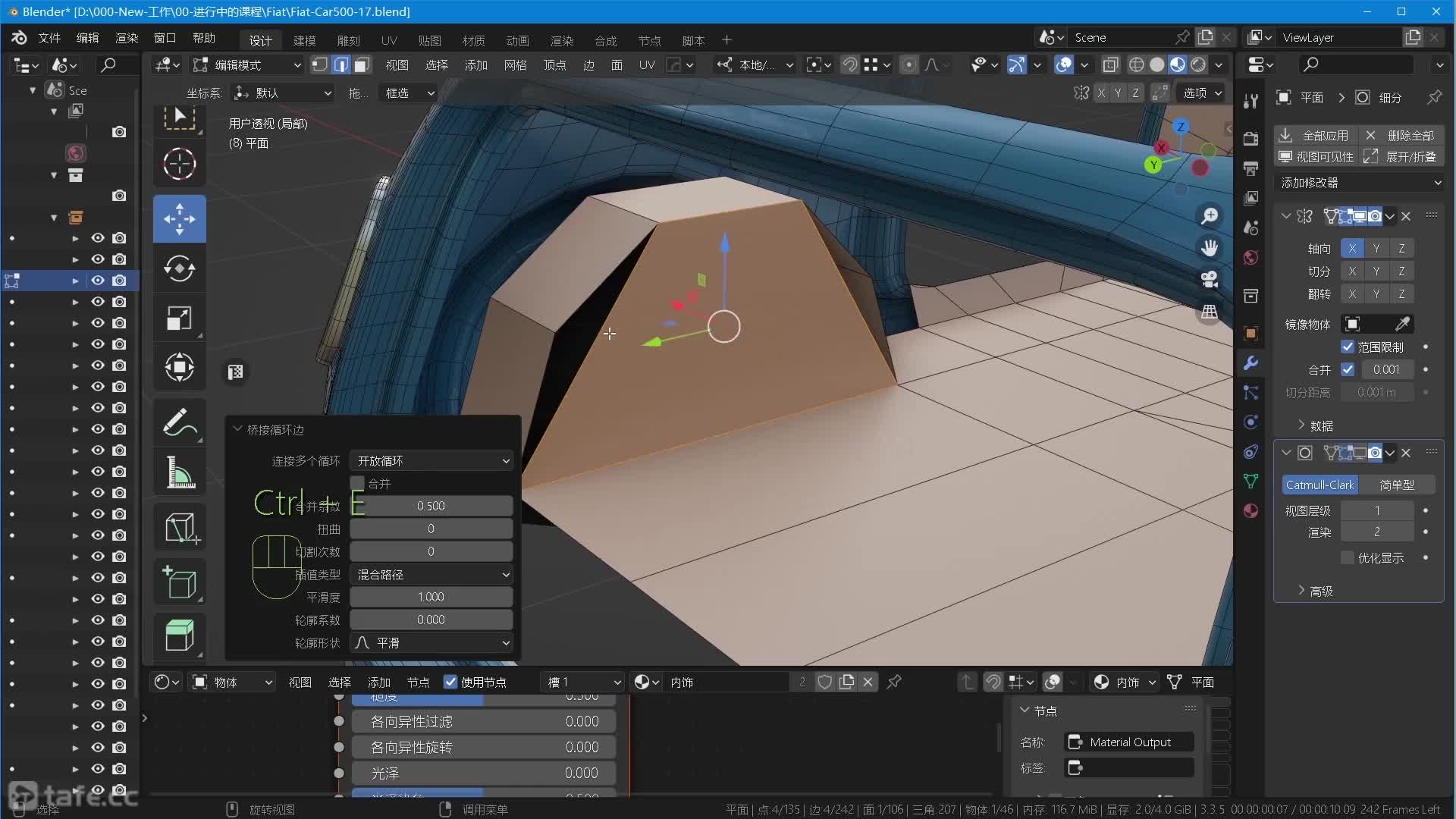Adjust 光泽 slider value
The width and height of the screenshot is (1456, 819).
[484, 773]
